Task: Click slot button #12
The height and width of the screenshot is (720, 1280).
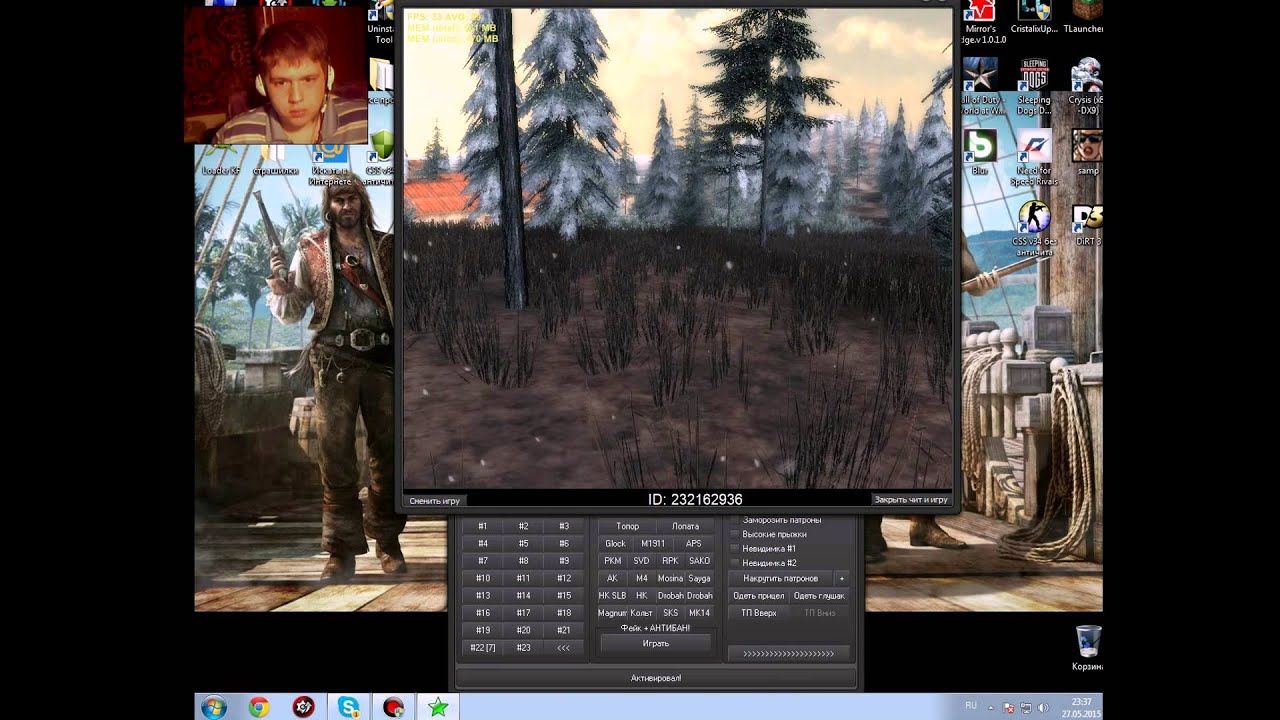Action: [x=564, y=578]
